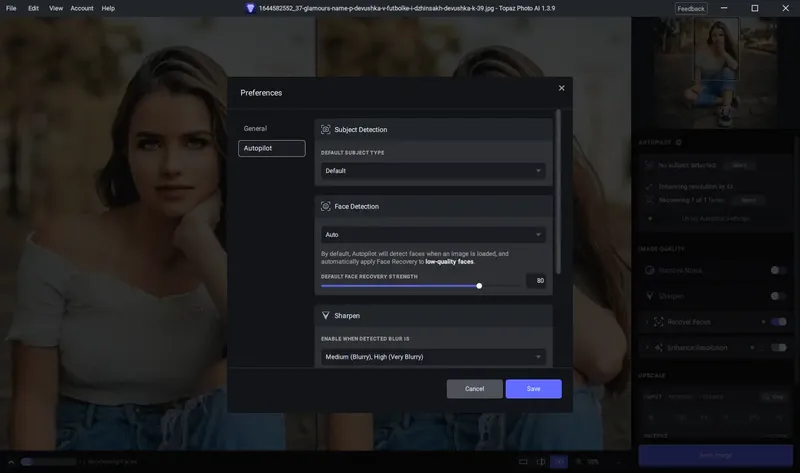The width and height of the screenshot is (800, 473).
Task: Switch to the General preferences tab
Action: pos(255,129)
